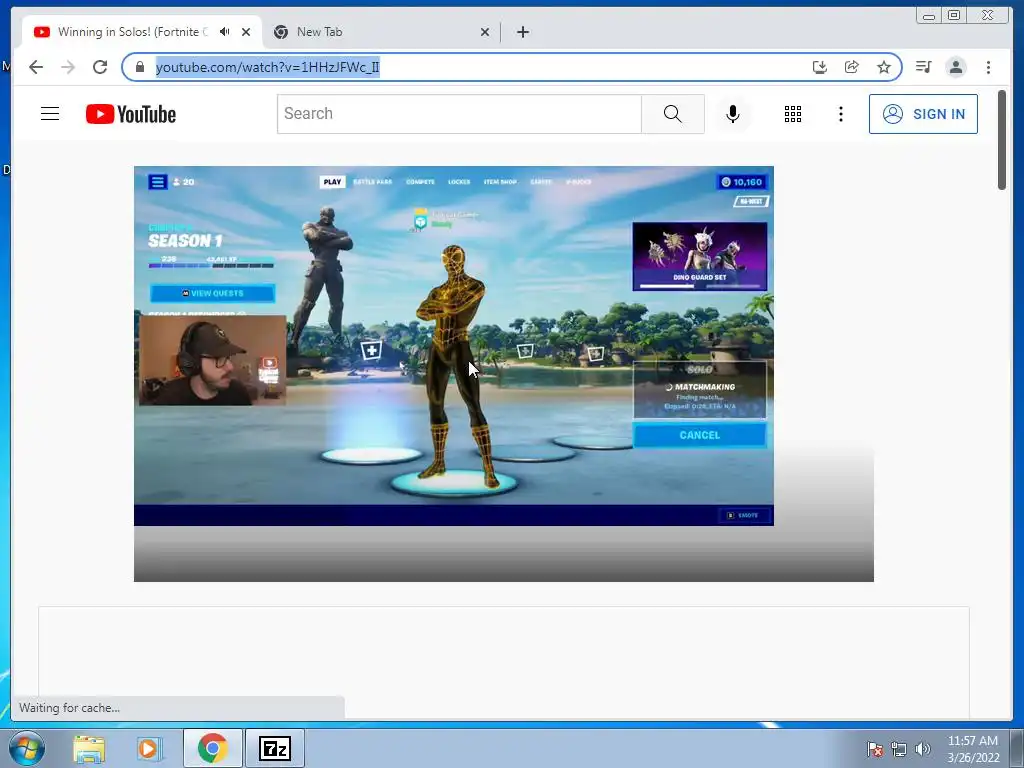Open the volume speaker tray icon
Viewport: 1024px width, 768px height.
click(x=923, y=749)
